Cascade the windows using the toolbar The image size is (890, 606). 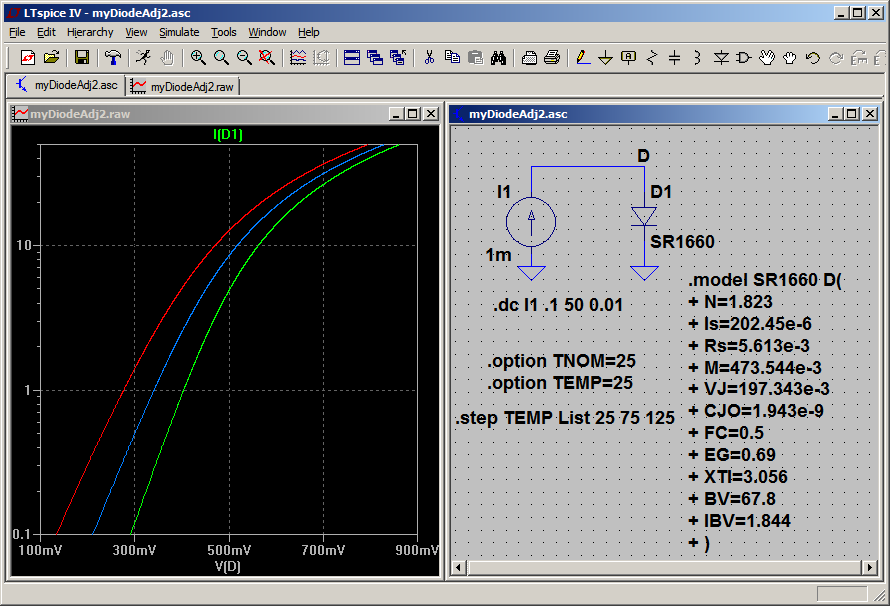click(x=375, y=57)
